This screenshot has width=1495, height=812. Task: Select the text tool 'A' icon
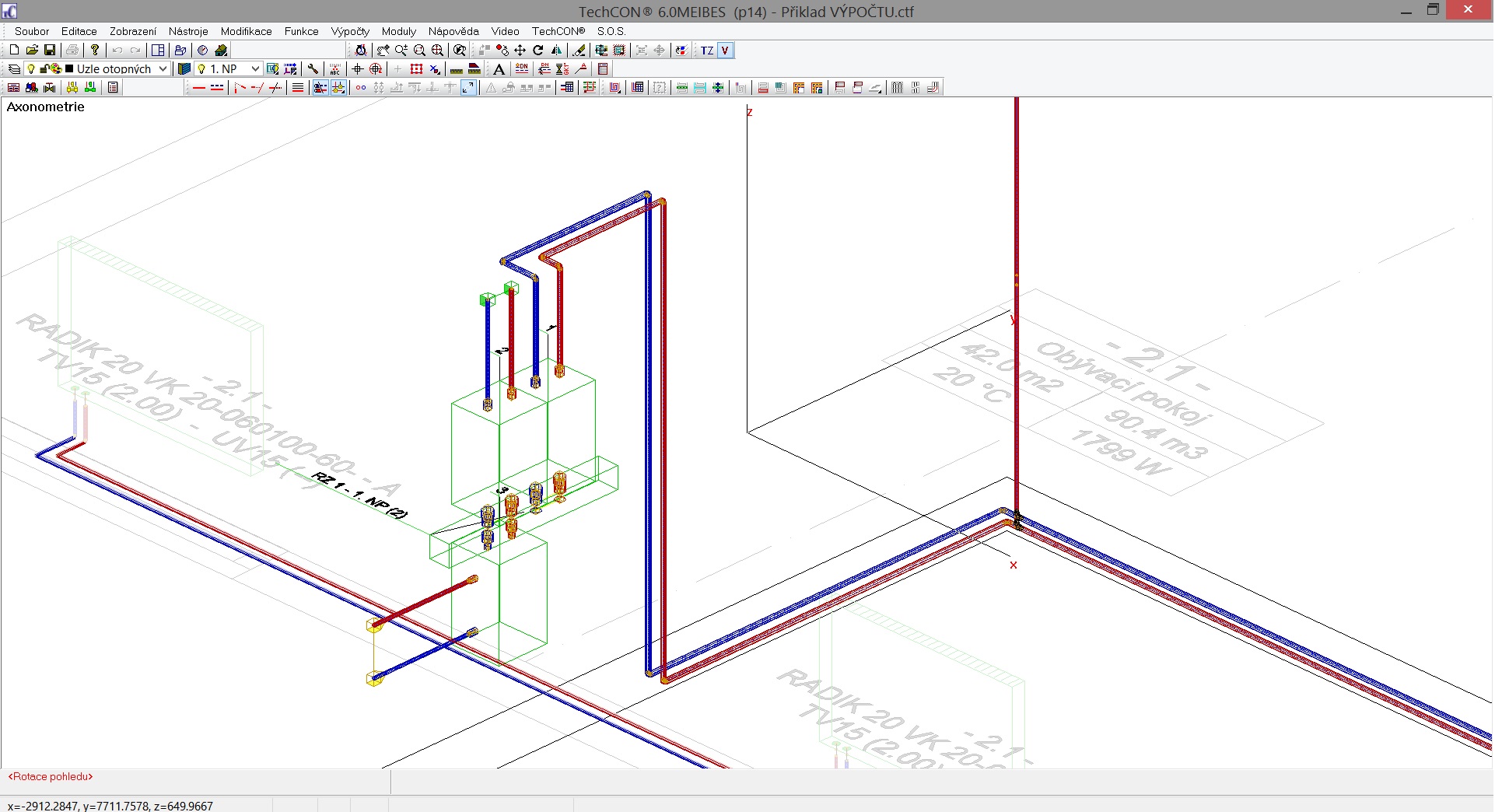pyautogui.click(x=499, y=69)
